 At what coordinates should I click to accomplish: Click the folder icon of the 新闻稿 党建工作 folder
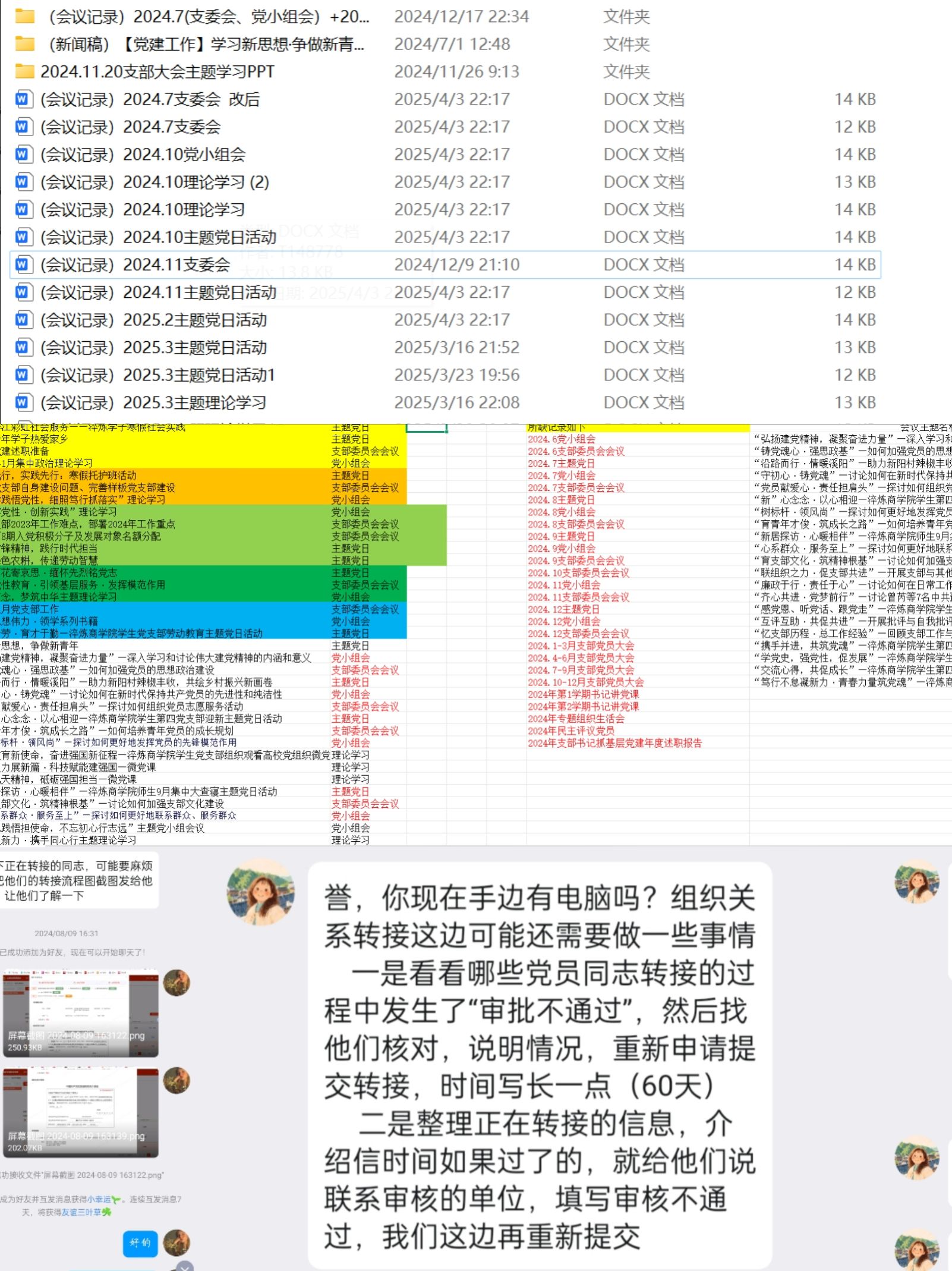(24, 44)
